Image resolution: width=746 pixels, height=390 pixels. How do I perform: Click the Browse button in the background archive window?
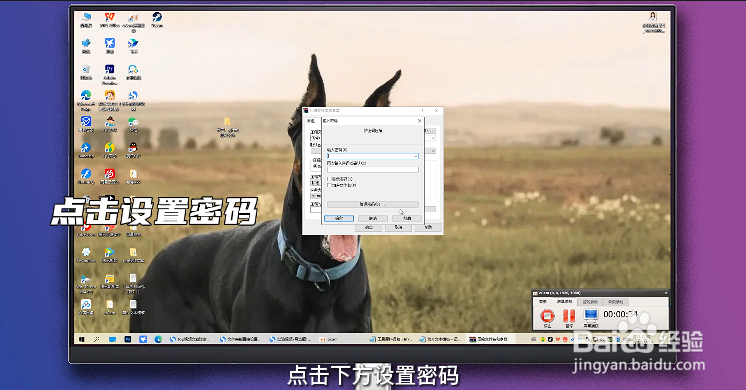430,130
